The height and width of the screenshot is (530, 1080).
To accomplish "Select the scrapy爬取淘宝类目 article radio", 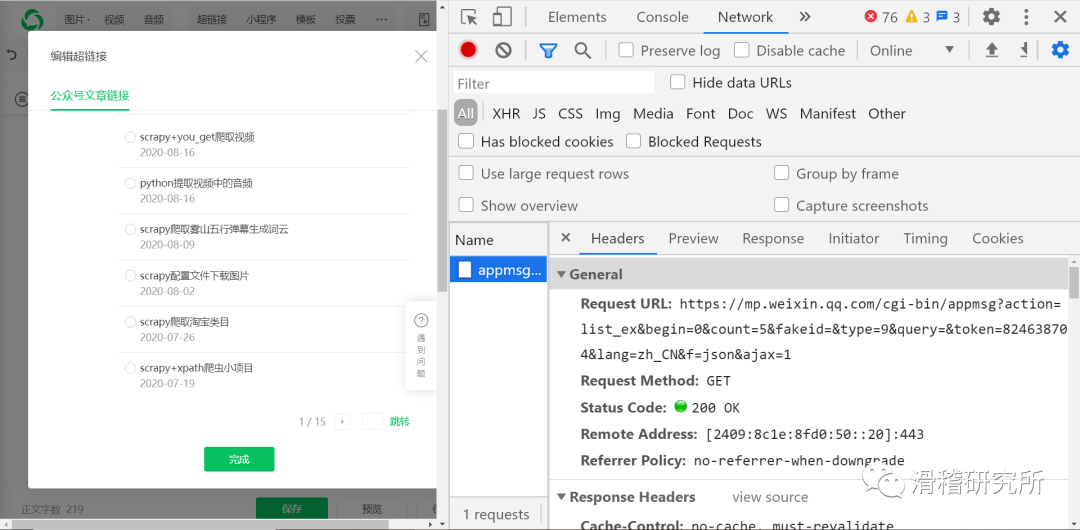I will 130,322.
